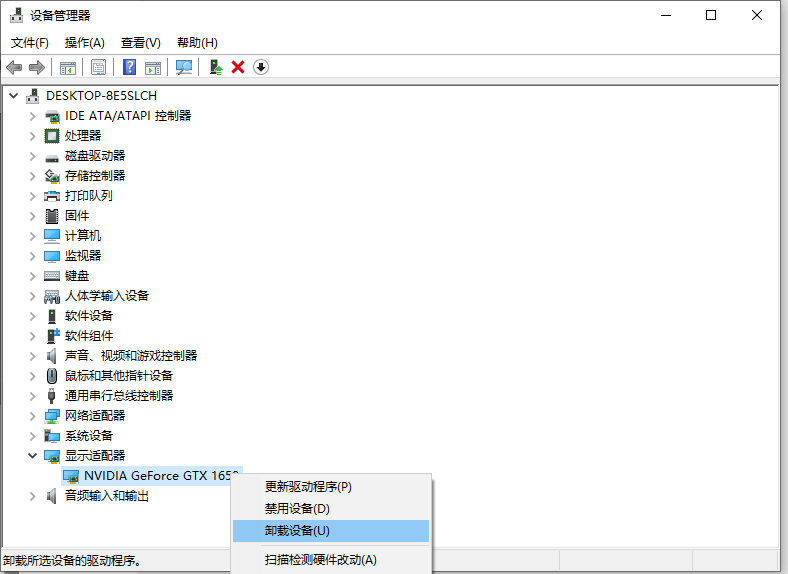Maximize the Device Manager window
Screen dimensions: 788x574
tap(711, 15)
